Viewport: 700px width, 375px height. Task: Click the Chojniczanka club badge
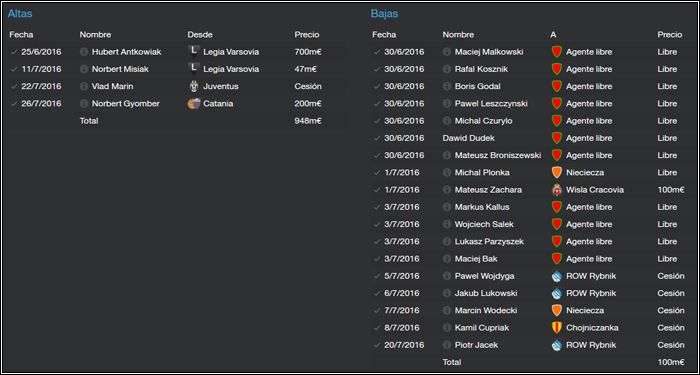coord(556,328)
